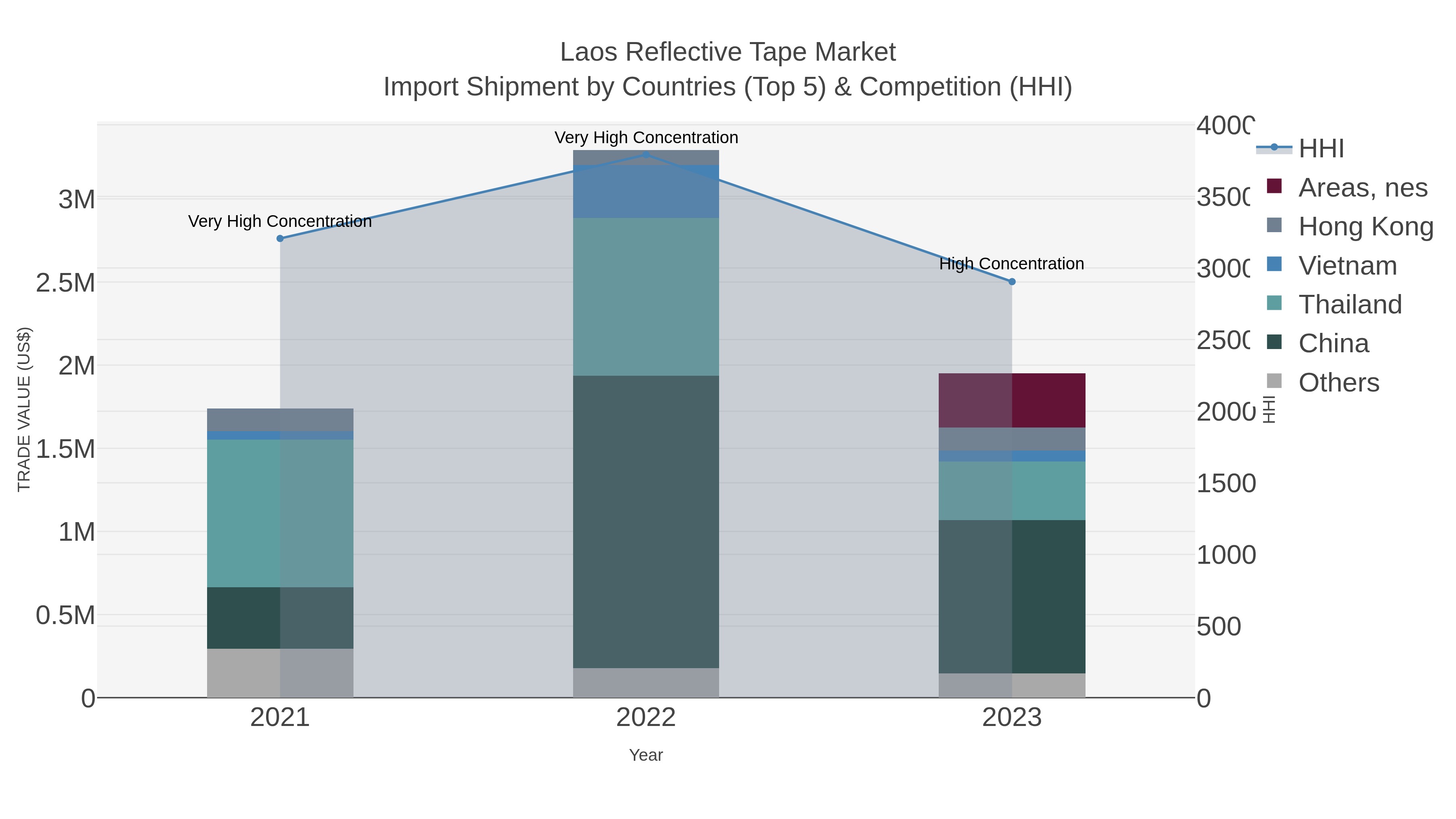Viewport: 1456px width, 819px height.
Task: Toggle the Others legend entry
Action: [1323, 382]
